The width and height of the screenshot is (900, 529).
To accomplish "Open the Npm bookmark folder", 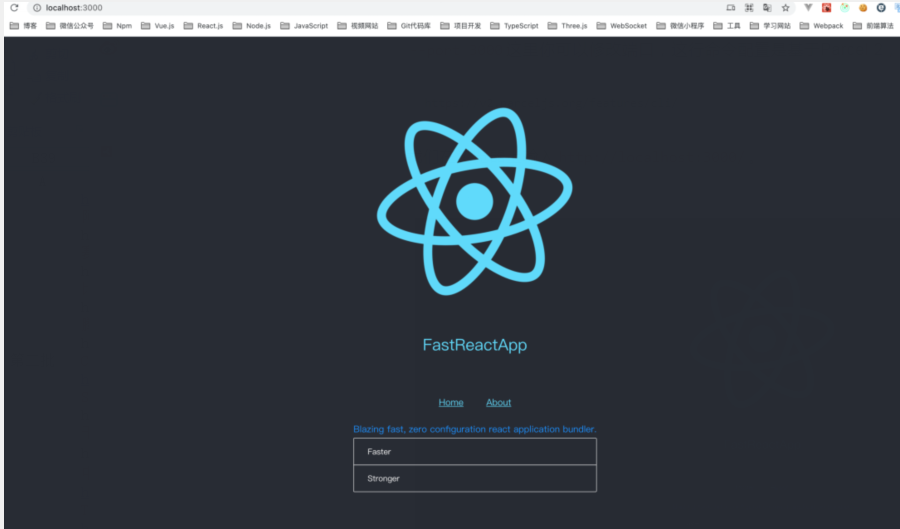I will (117, 26).
